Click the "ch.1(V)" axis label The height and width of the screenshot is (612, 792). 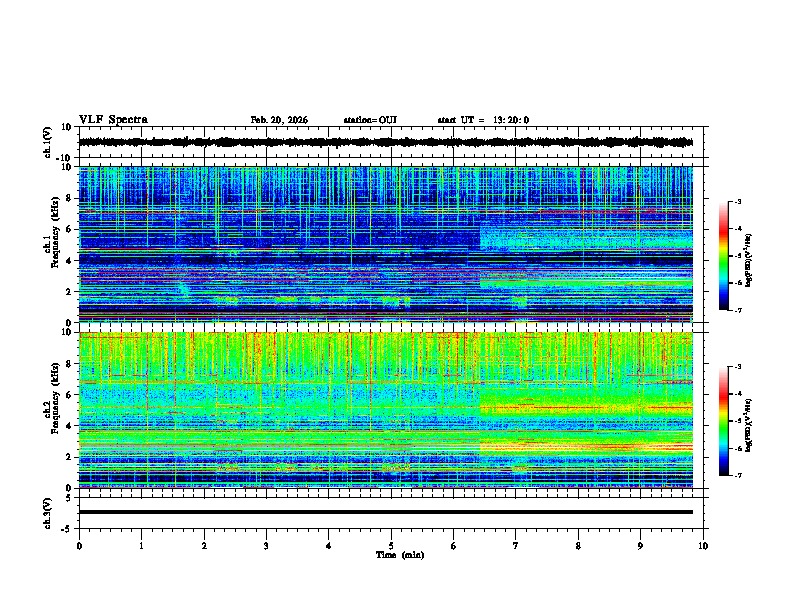click(48, 142)
